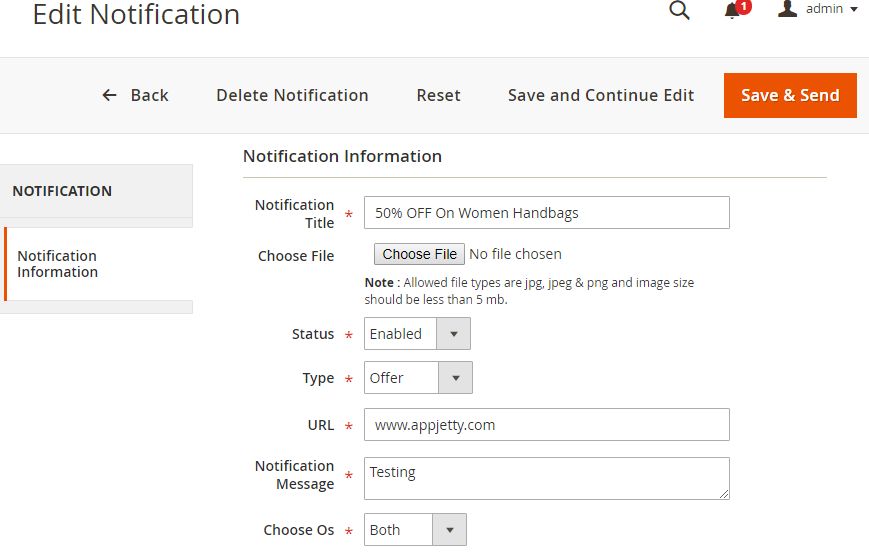Screen dimensions: 869x553
Task: Click the admin user avatar icon
Action: pos(788,9)
